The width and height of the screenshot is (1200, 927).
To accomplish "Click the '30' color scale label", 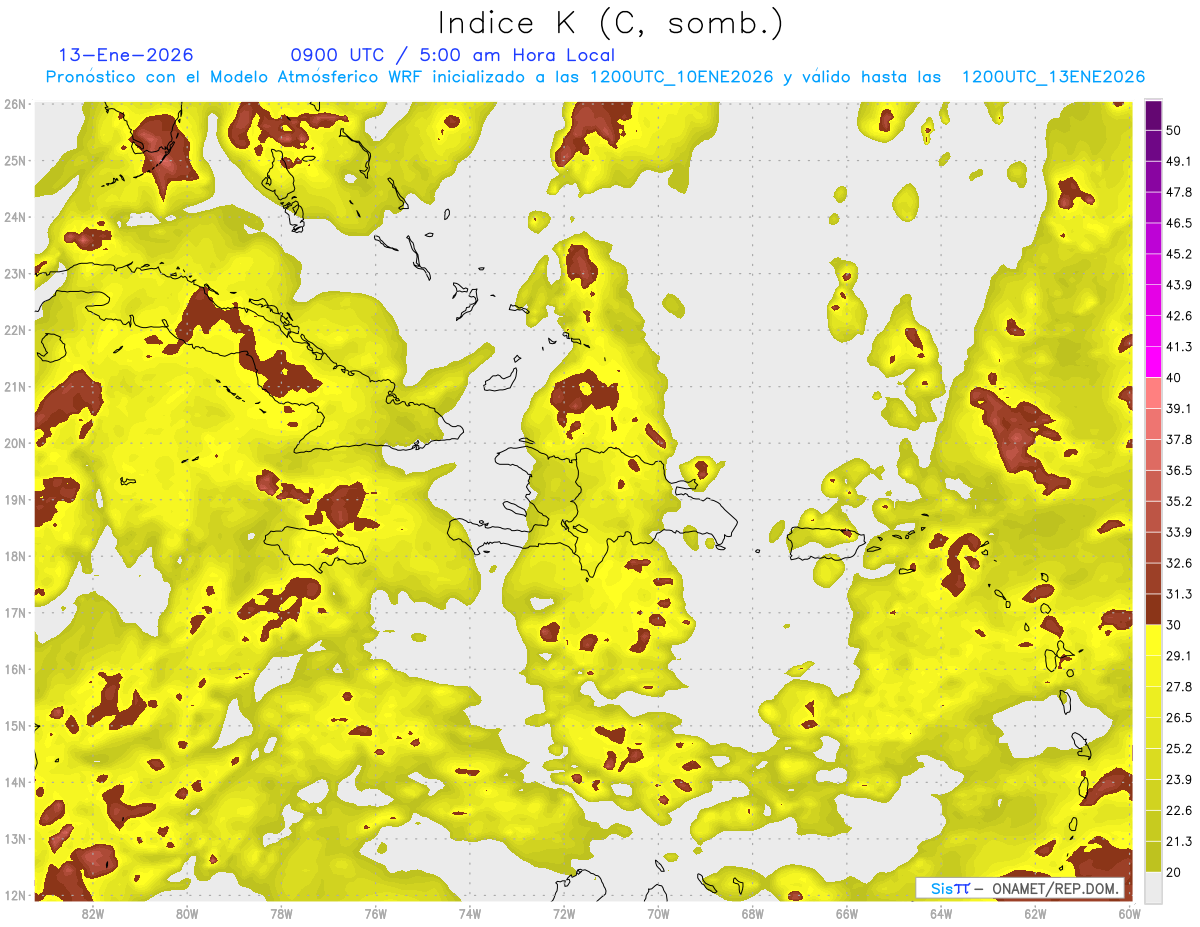I will click(x=1174, y=625).
